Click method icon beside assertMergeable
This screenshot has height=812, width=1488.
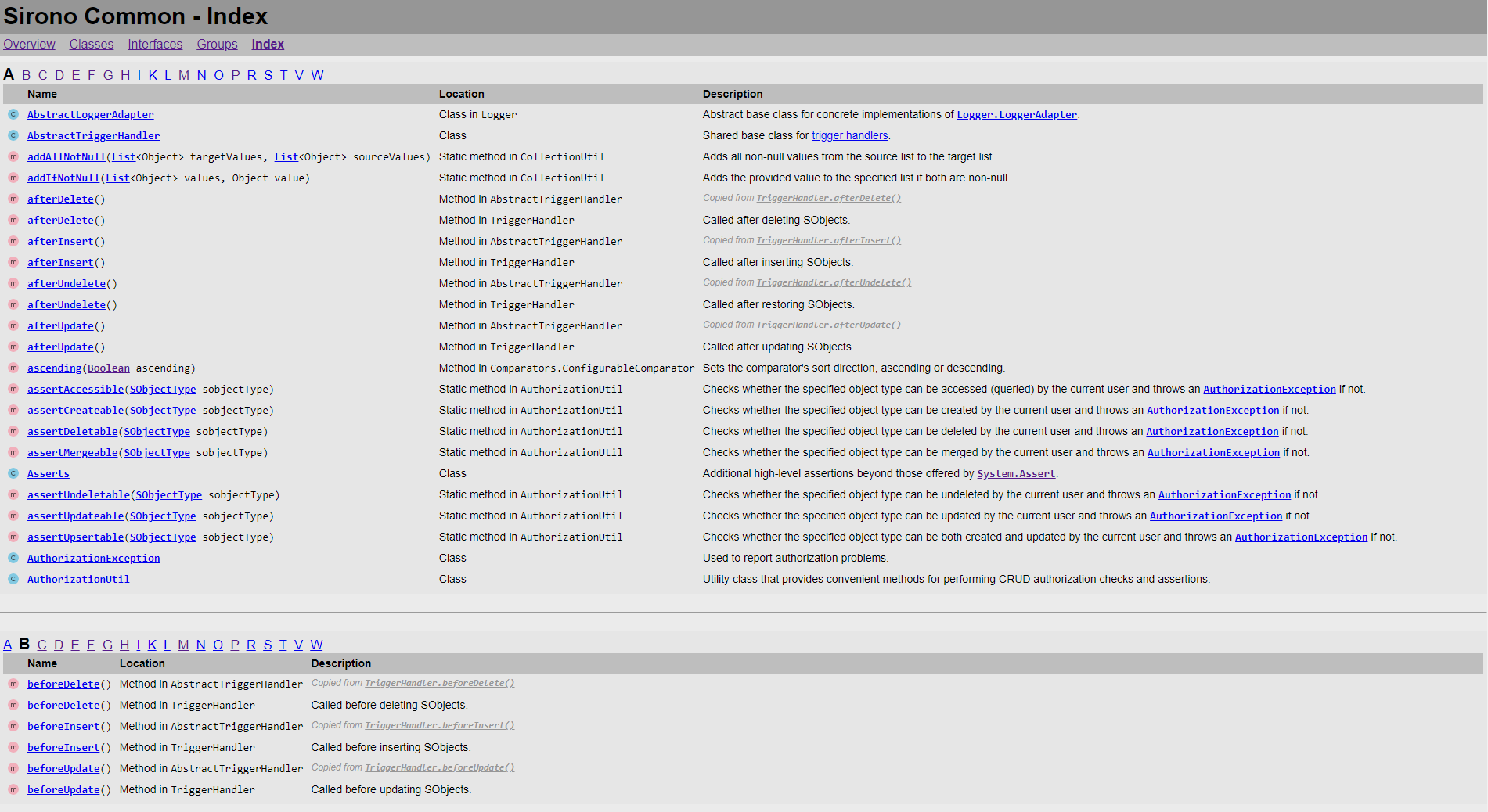click(13, 452)
